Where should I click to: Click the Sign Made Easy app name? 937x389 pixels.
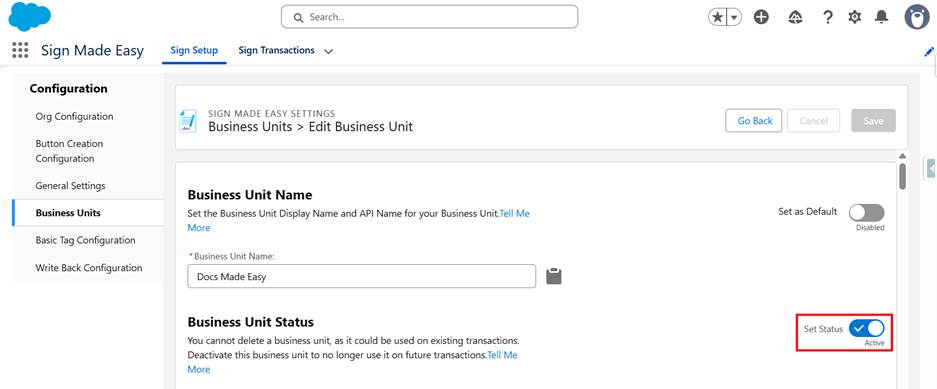coord(92,51)
